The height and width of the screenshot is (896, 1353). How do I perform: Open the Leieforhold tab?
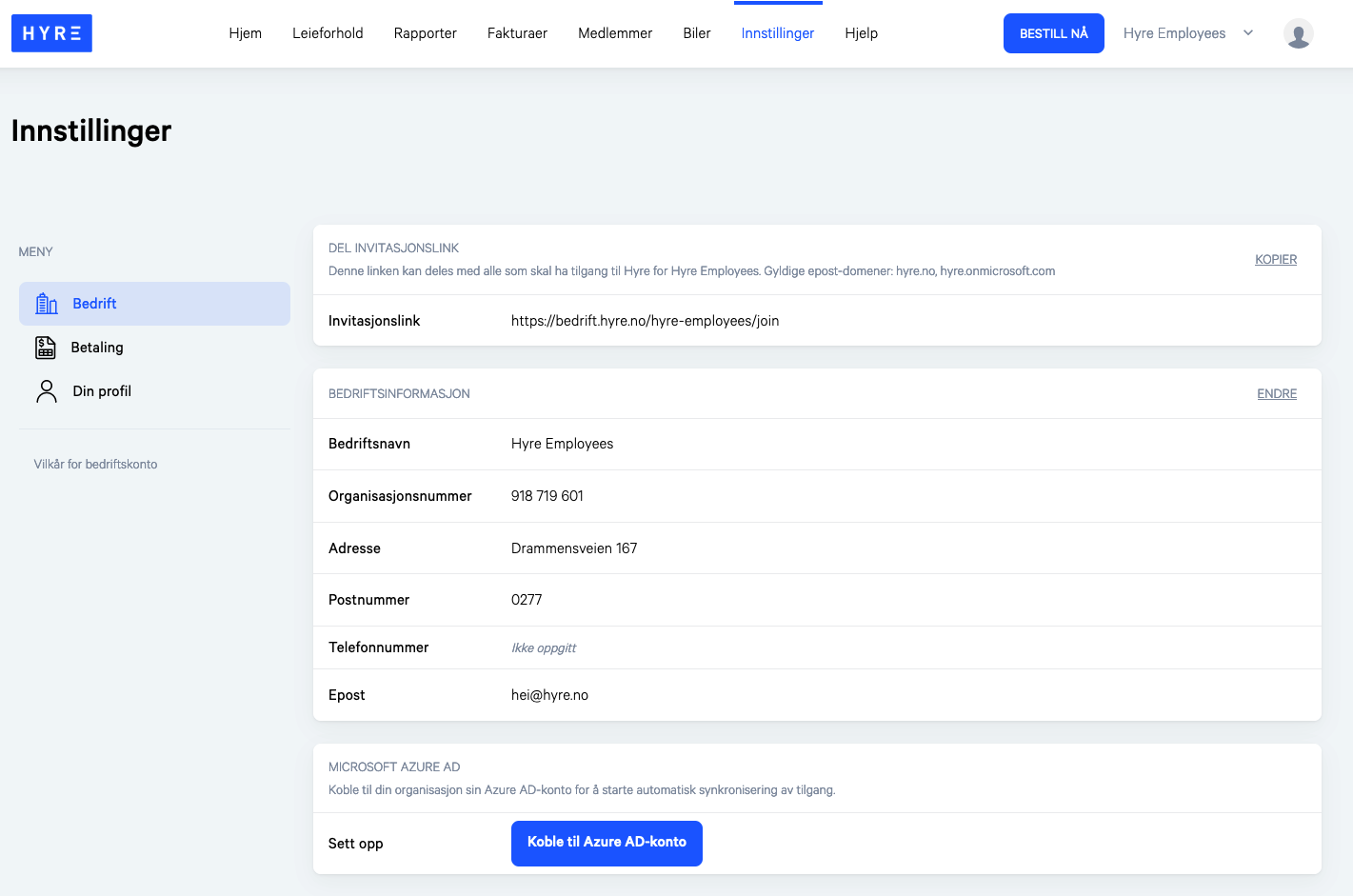click(328, 33)
